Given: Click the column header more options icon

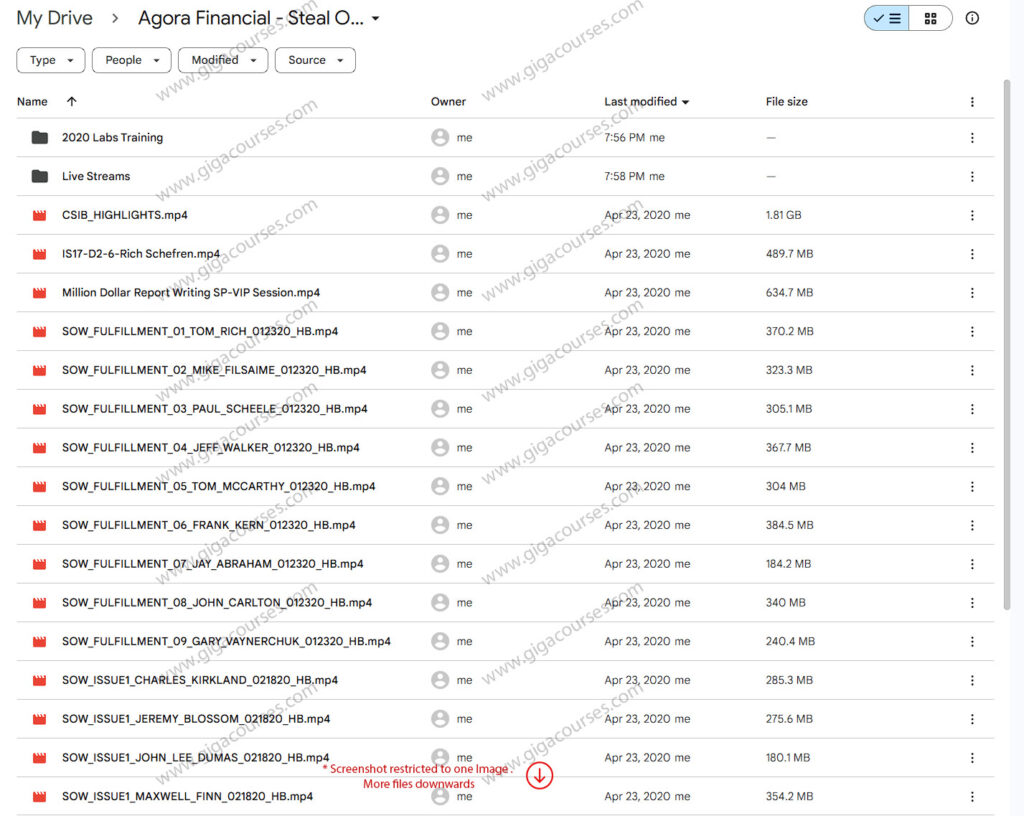Looking at the screenshot, I should (972, 102).
